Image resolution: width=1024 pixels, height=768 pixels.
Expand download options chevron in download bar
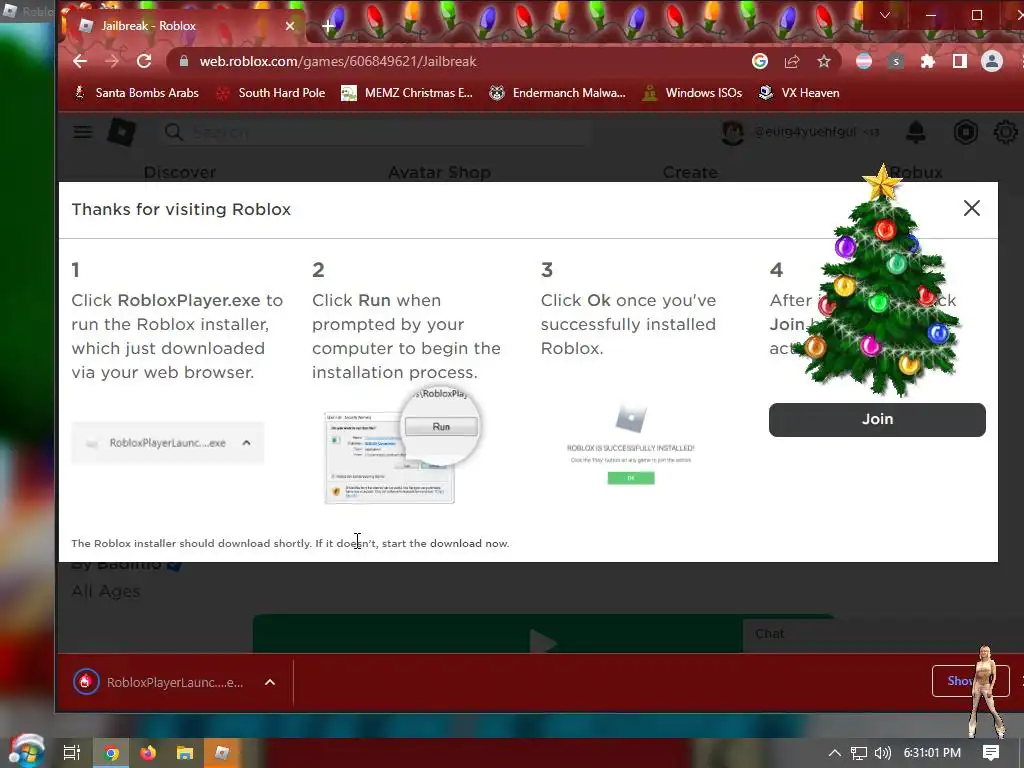point(270,682)
